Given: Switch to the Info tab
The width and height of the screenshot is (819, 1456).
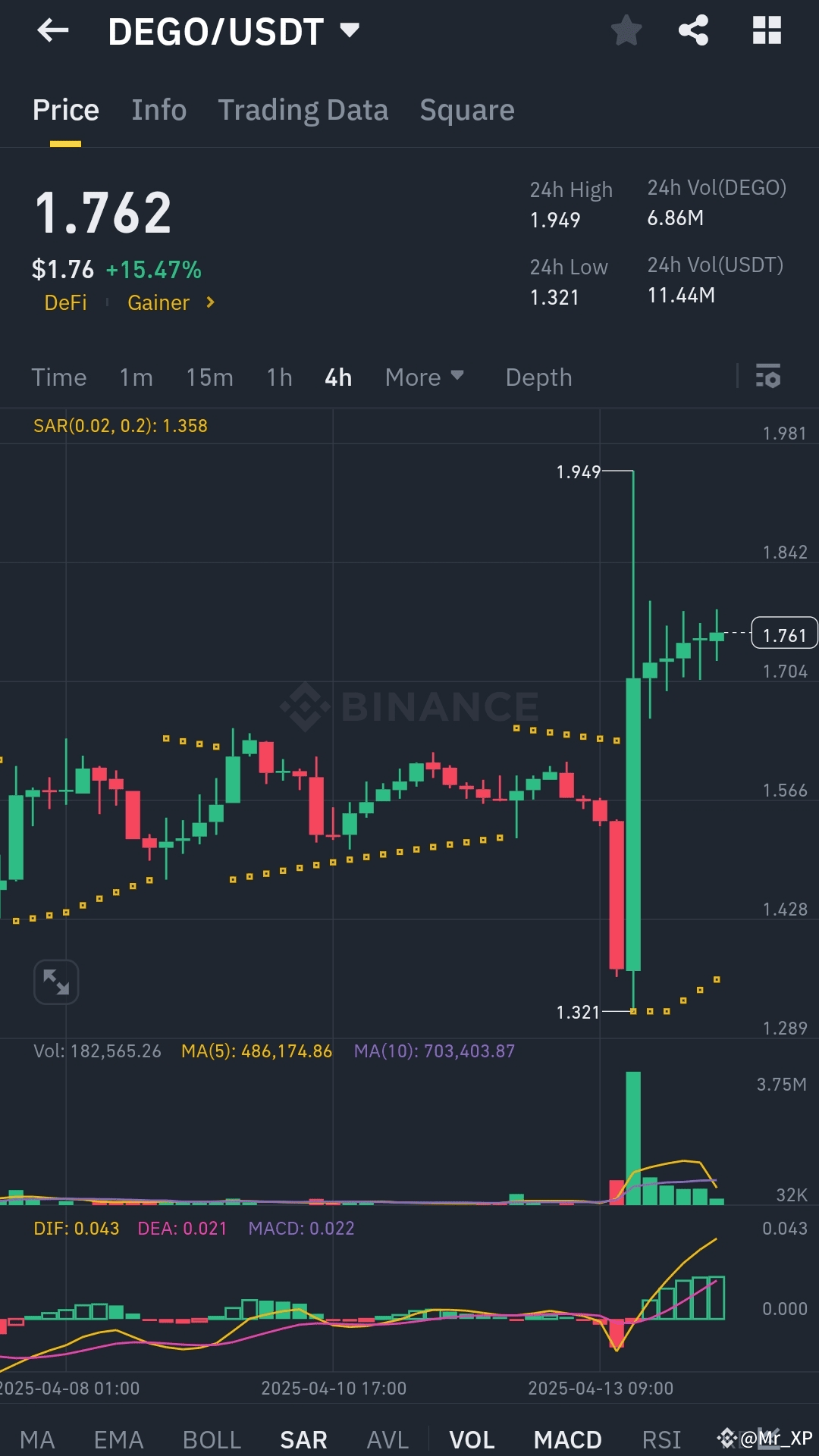Looking at the screenshot, I should [x=158, y=110].
